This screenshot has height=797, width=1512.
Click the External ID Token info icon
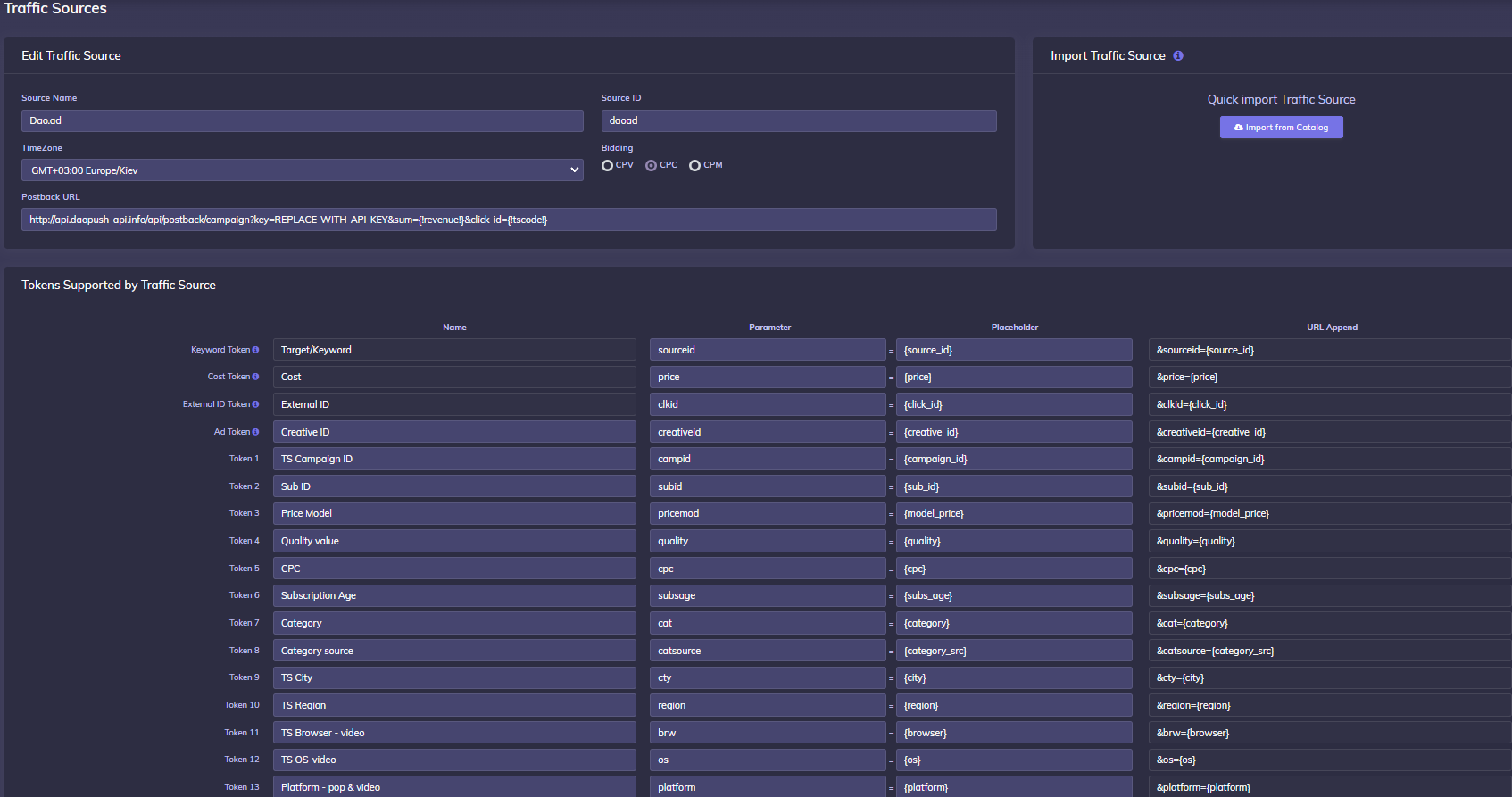tap(255, 404)
